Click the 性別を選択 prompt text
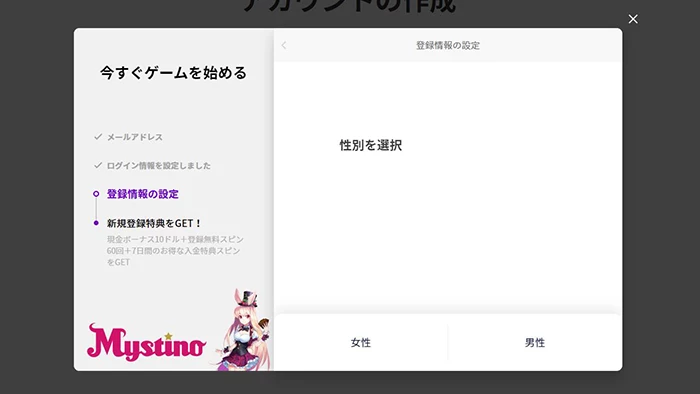 (x=371, y=145)
